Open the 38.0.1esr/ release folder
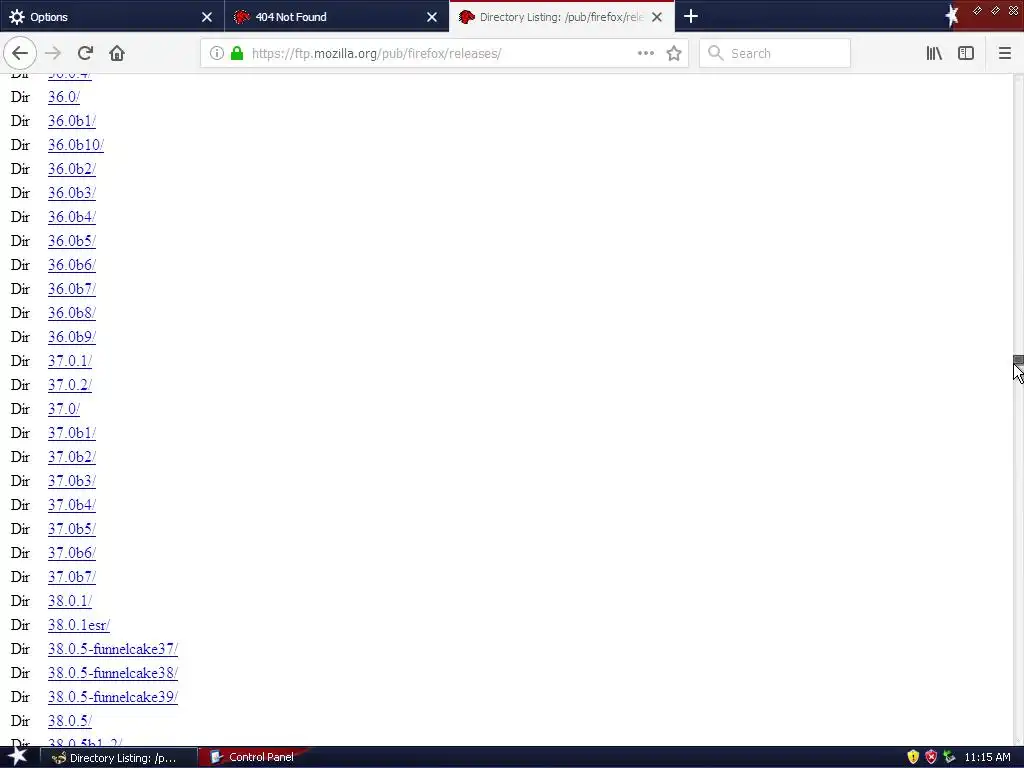Image resolution: width=1024 pixels, height=768 pixels. tap(79, 625)
